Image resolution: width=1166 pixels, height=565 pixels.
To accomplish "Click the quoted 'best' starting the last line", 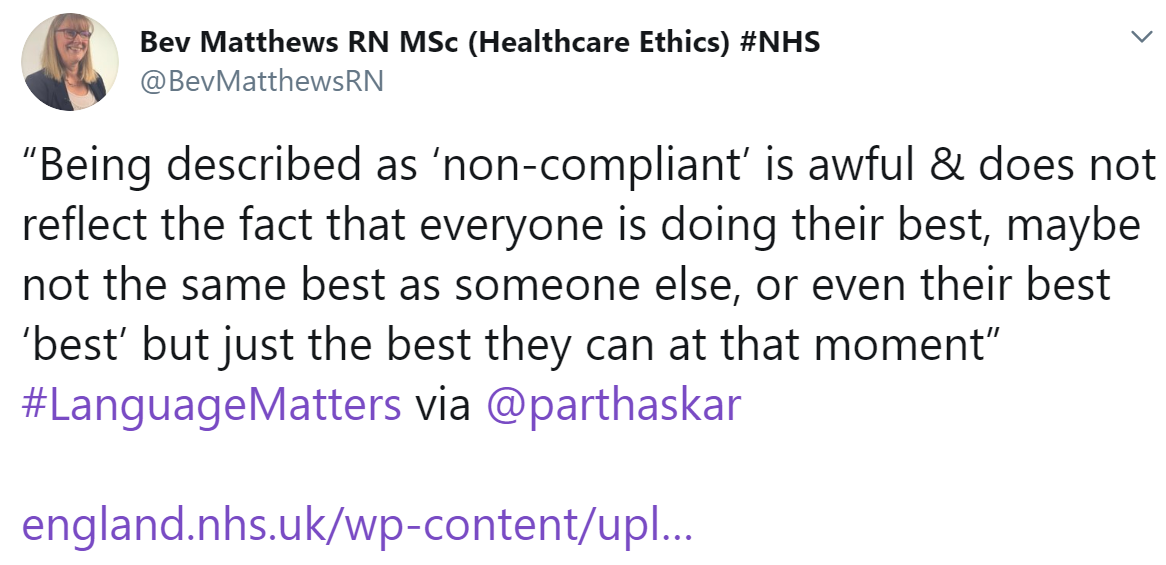I will pyautogui.click(x=76, y=345).
